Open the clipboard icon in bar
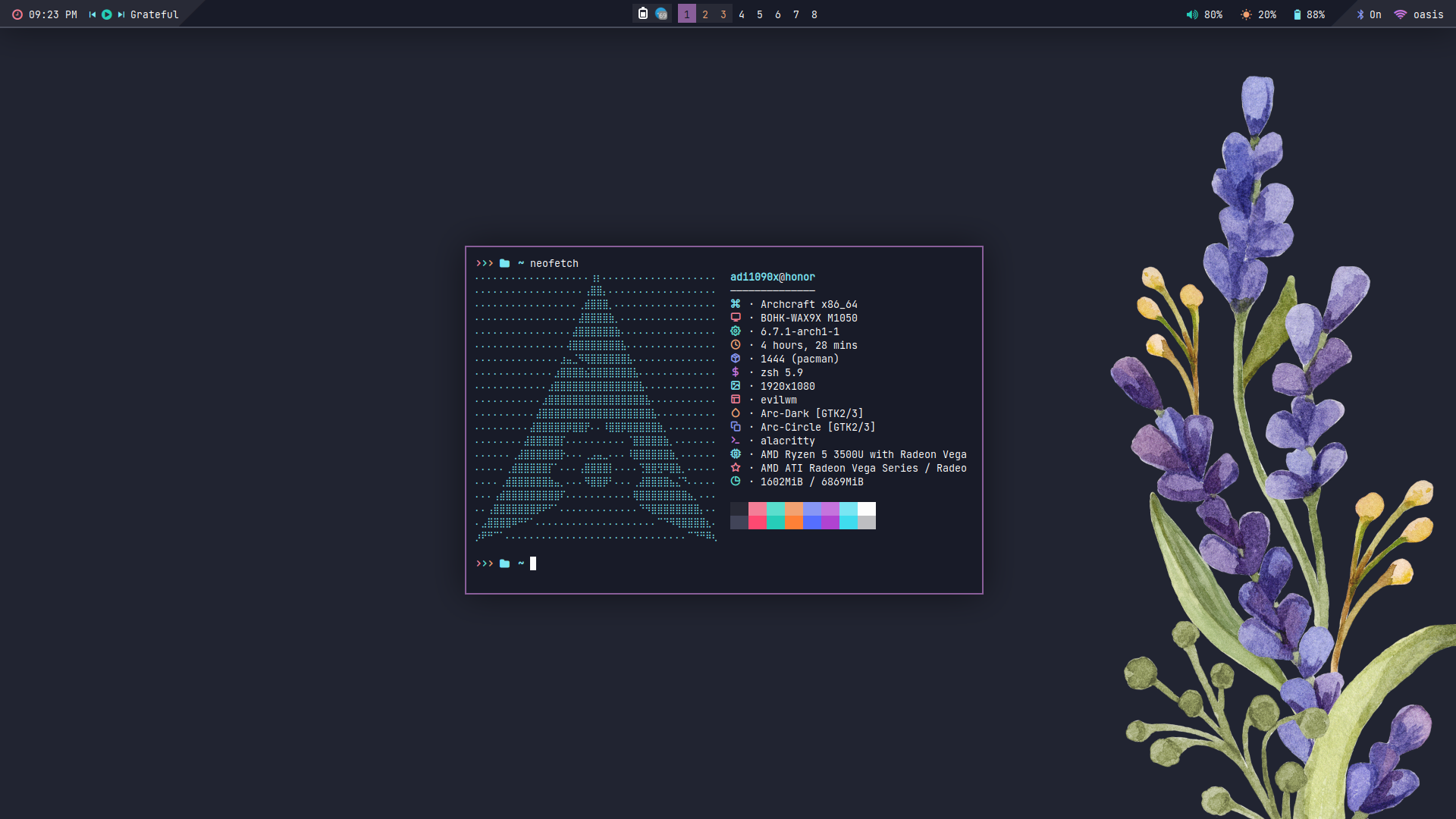 [643, 14]
